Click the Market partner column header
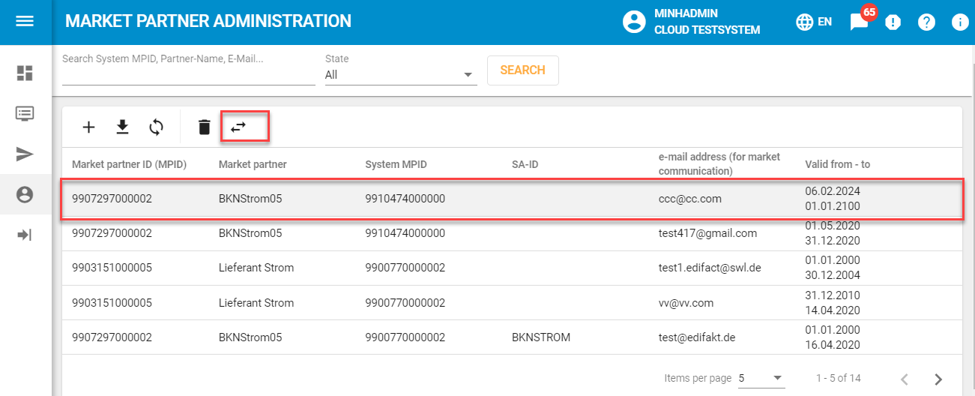Viewport: 975px width, 396px height. pyautogui.click(x=252, y=165)
